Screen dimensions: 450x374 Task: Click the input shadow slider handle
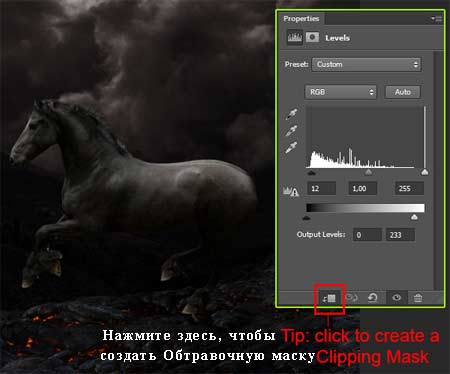[311, 172]
